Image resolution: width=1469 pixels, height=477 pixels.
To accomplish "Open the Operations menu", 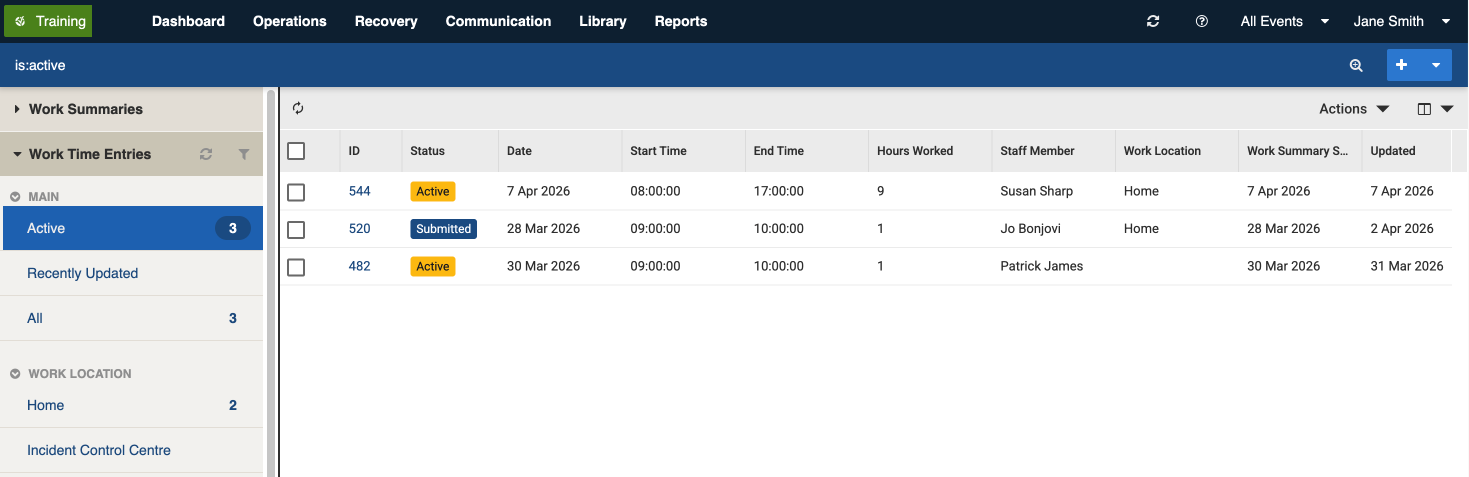I will tap(289, 21).
